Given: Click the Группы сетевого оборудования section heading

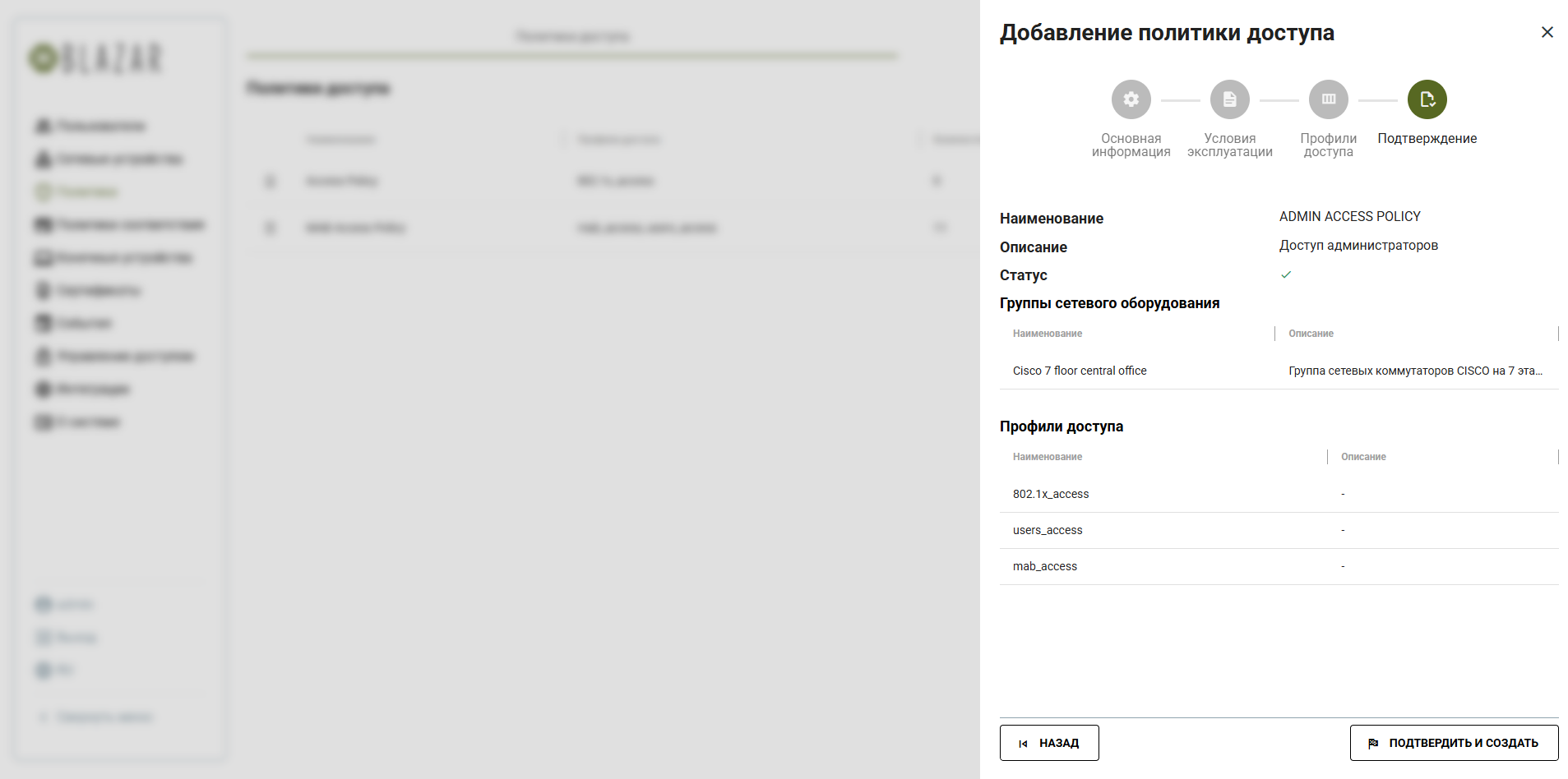Looking at the screenshot, I should (x=1109, y=303).
